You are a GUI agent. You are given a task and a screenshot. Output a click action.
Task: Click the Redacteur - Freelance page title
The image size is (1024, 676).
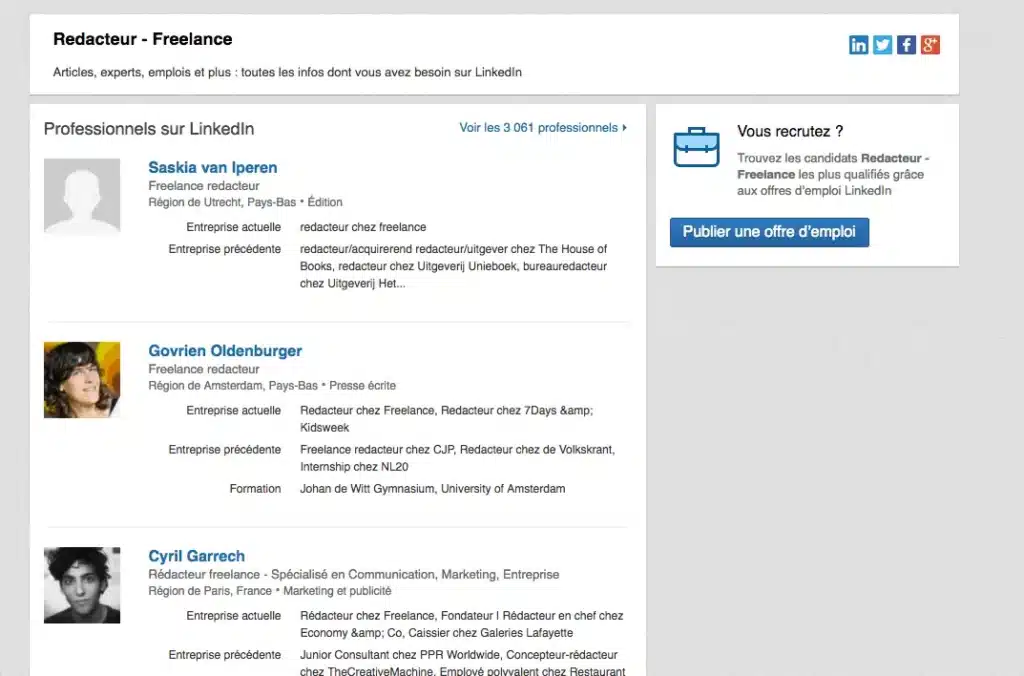[x=142, y=38]
